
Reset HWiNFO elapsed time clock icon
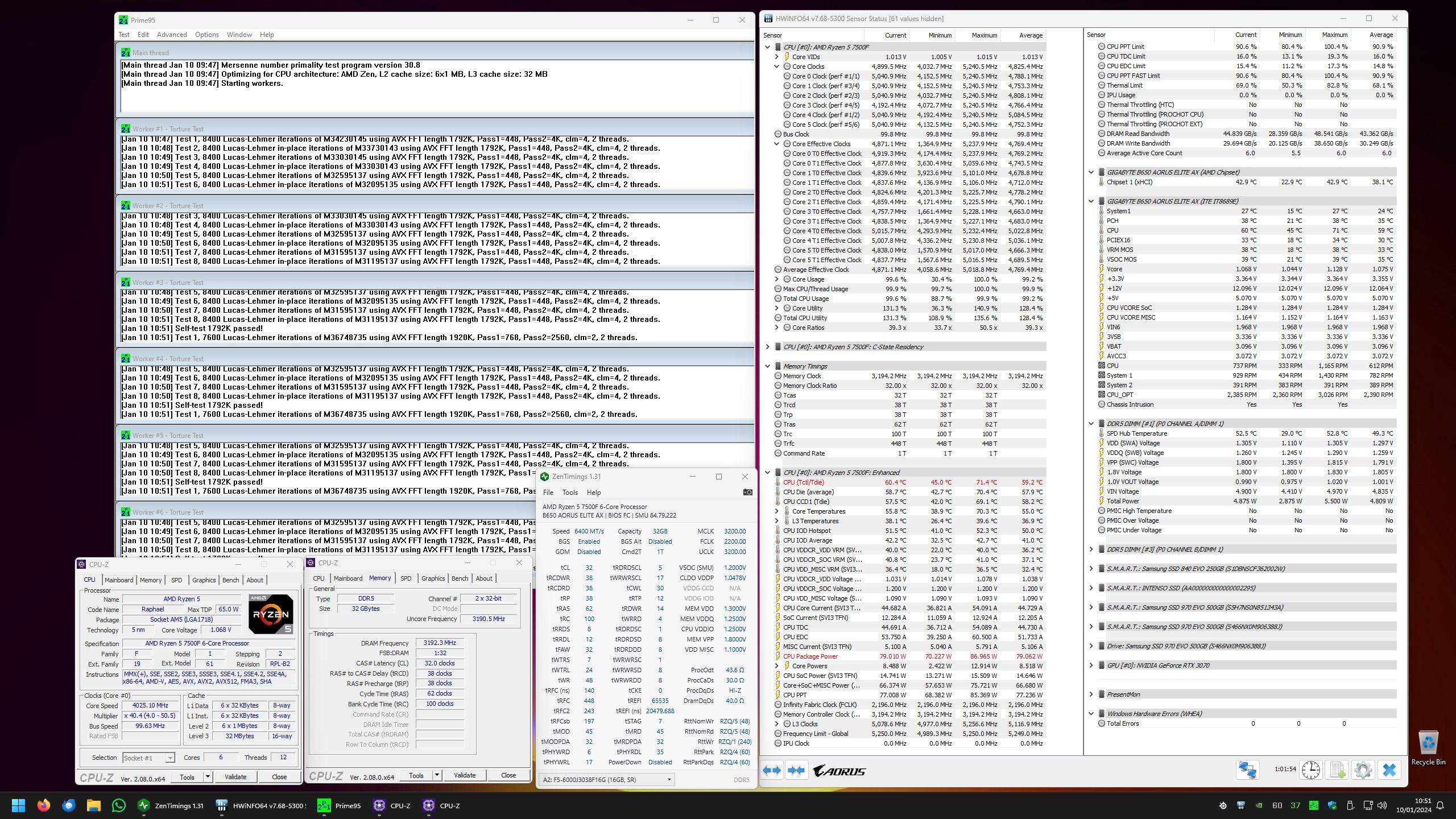click(x=1310, y=770)
